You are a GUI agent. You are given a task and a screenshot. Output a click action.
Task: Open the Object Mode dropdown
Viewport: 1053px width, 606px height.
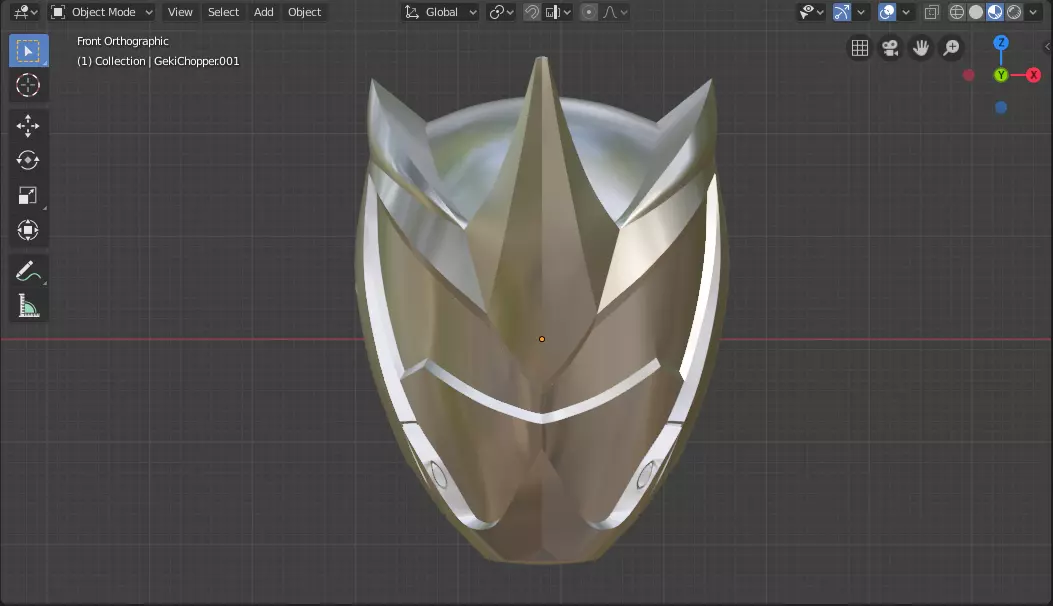(102, 12)
